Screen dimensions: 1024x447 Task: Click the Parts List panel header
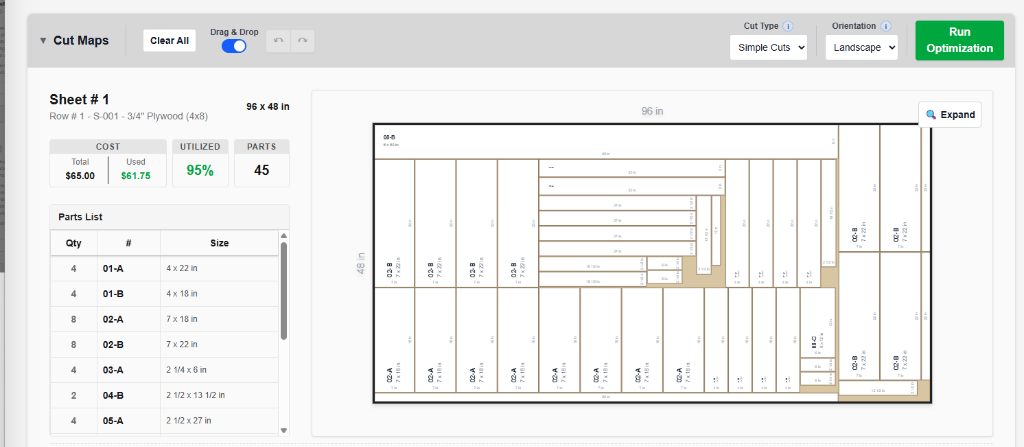tap(170, 217)
